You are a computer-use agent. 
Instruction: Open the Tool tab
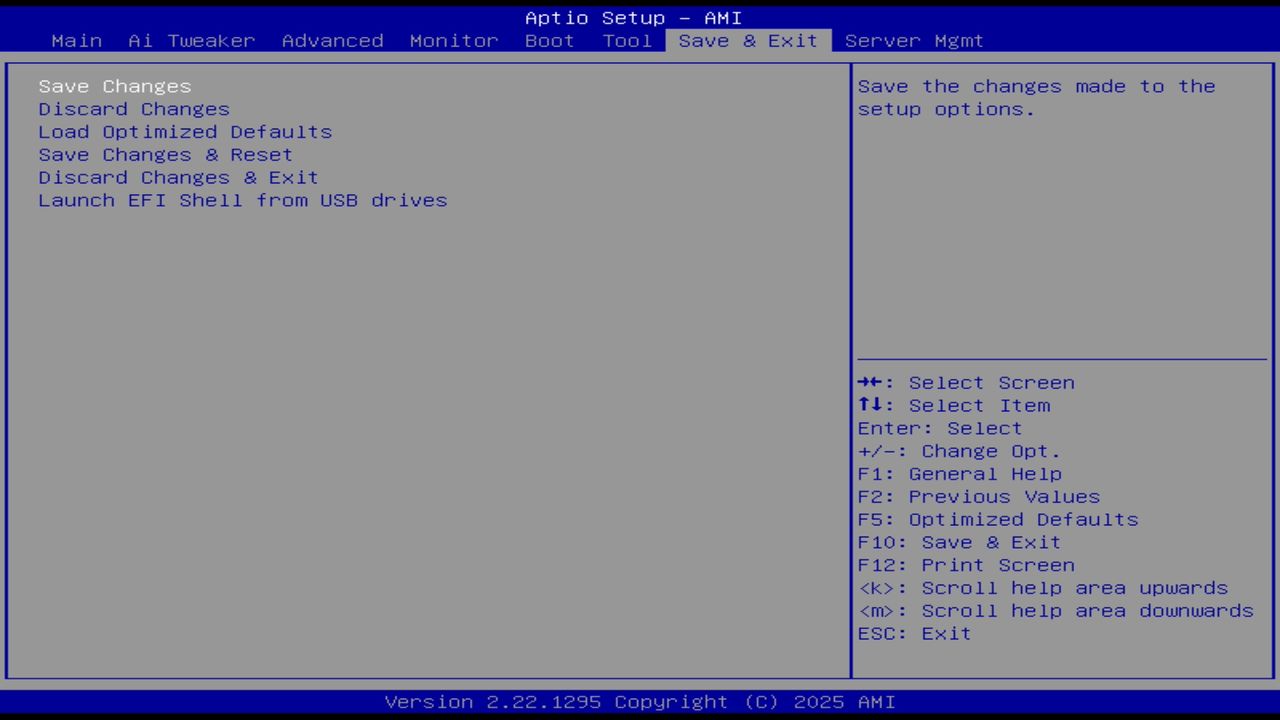click(x=627, y=41)
